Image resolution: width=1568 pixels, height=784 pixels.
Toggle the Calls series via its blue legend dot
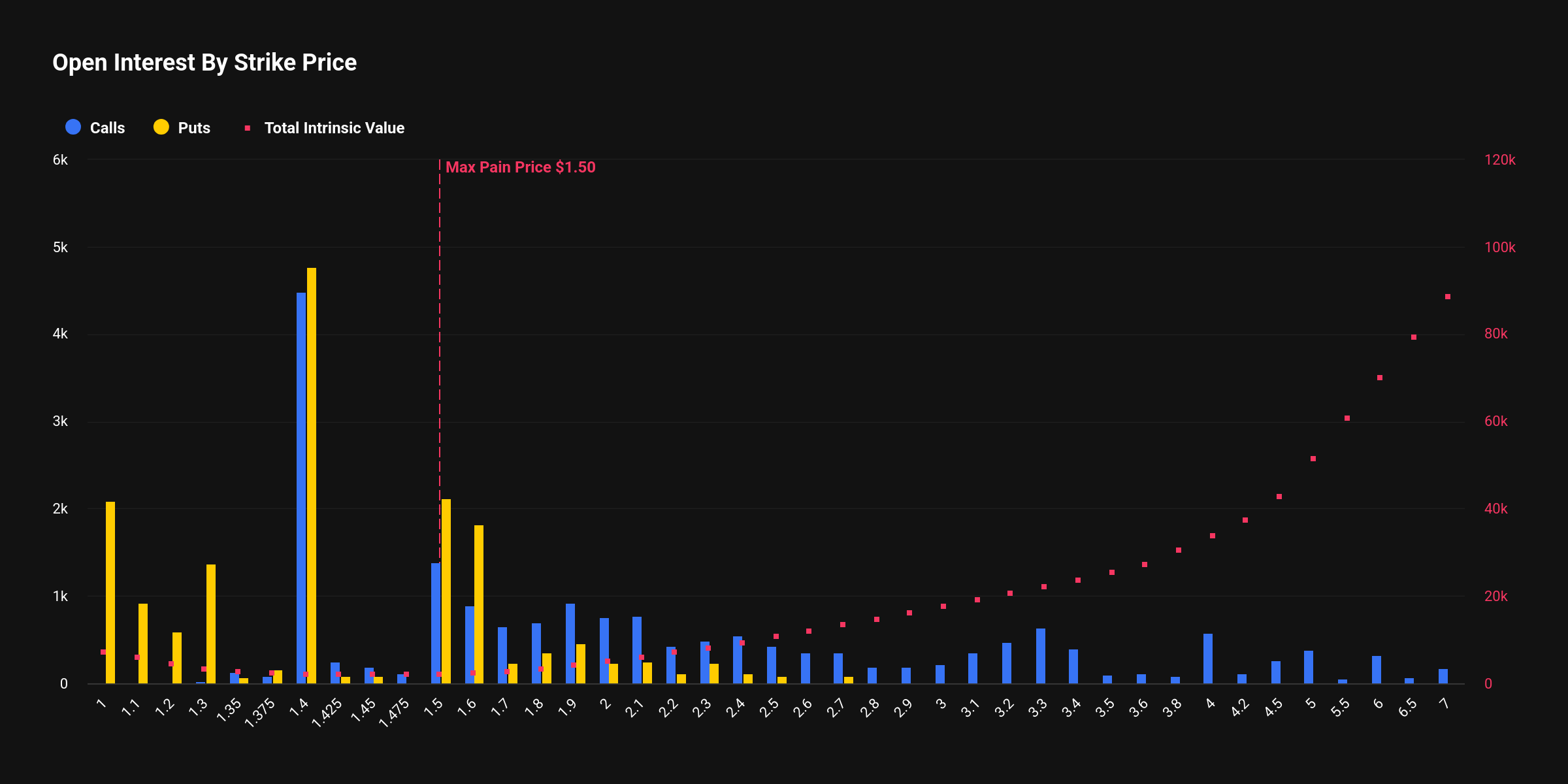[x=73, y=127]
